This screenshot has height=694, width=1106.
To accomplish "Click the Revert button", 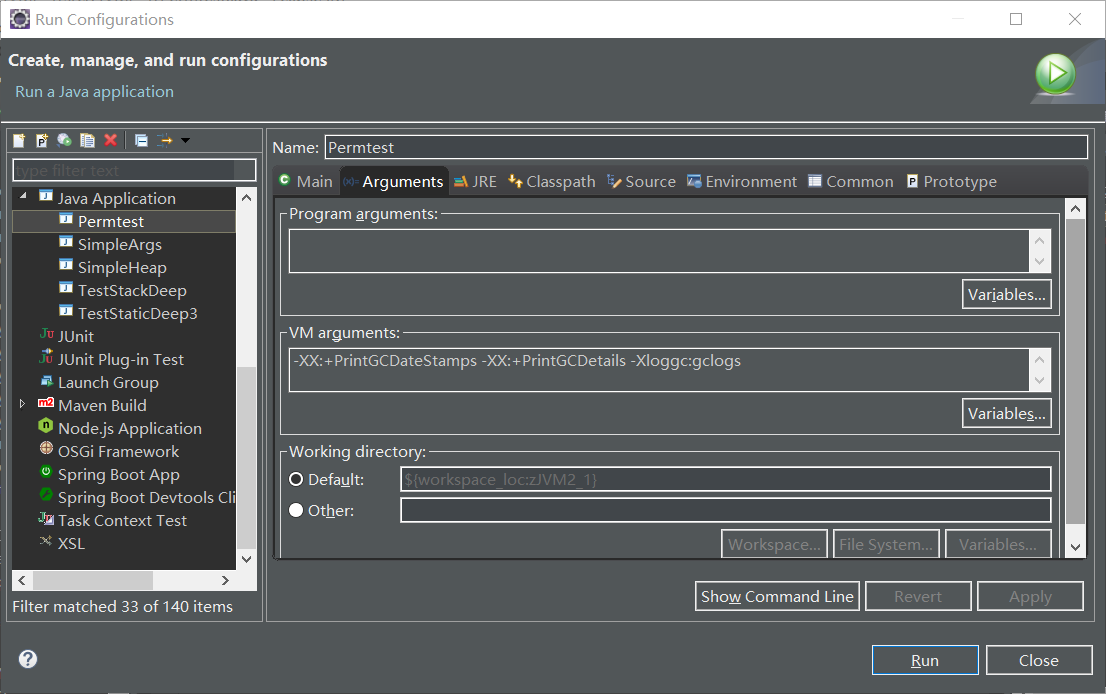I will coord(918,596).
